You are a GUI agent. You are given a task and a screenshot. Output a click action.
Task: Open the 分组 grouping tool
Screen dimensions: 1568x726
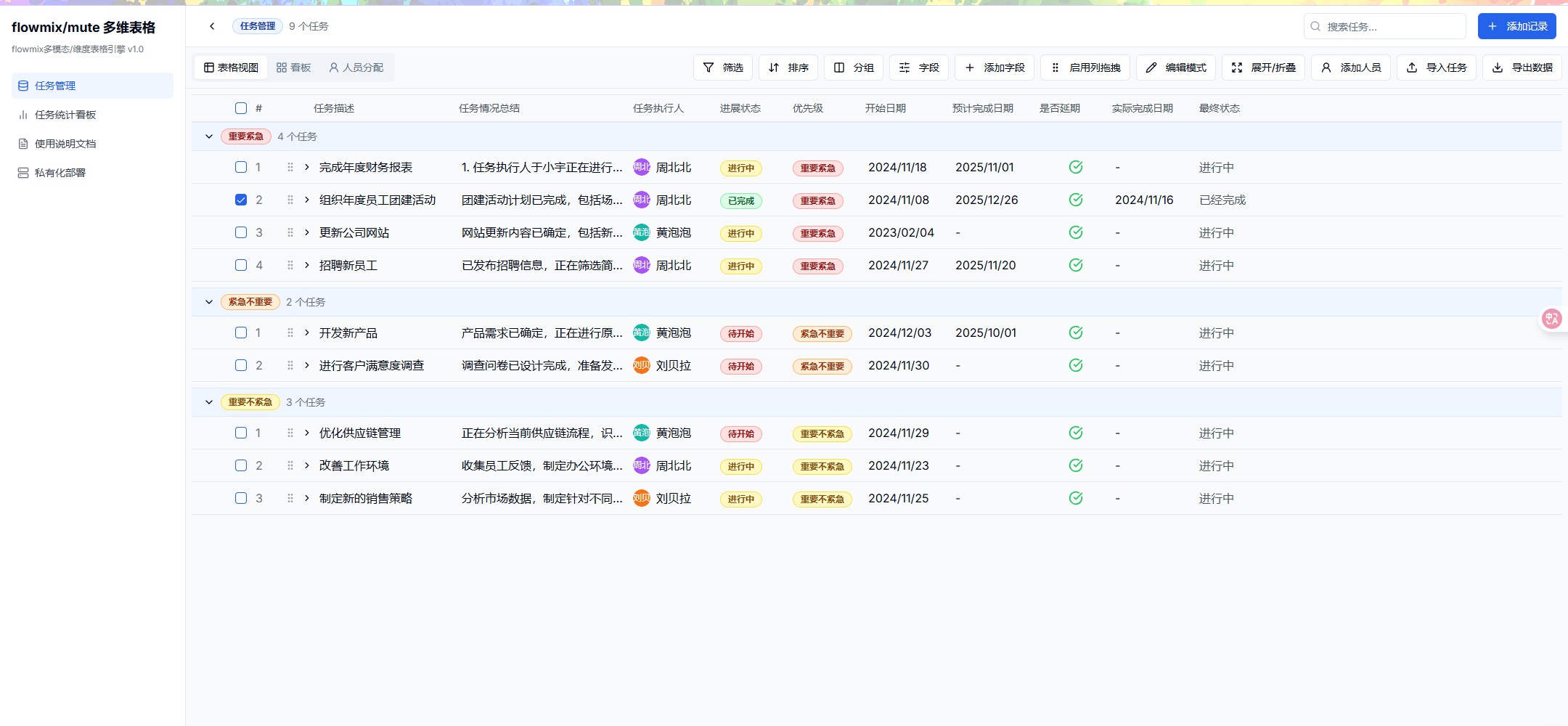pos(854,68)
